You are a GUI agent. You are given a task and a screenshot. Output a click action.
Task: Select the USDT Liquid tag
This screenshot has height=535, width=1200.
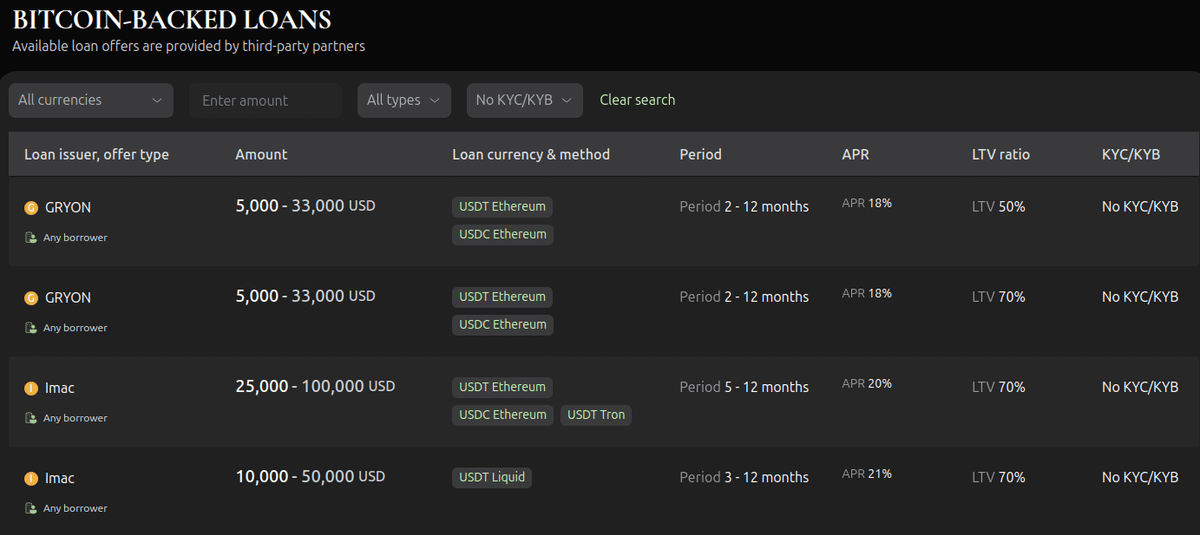pos(492,477)
